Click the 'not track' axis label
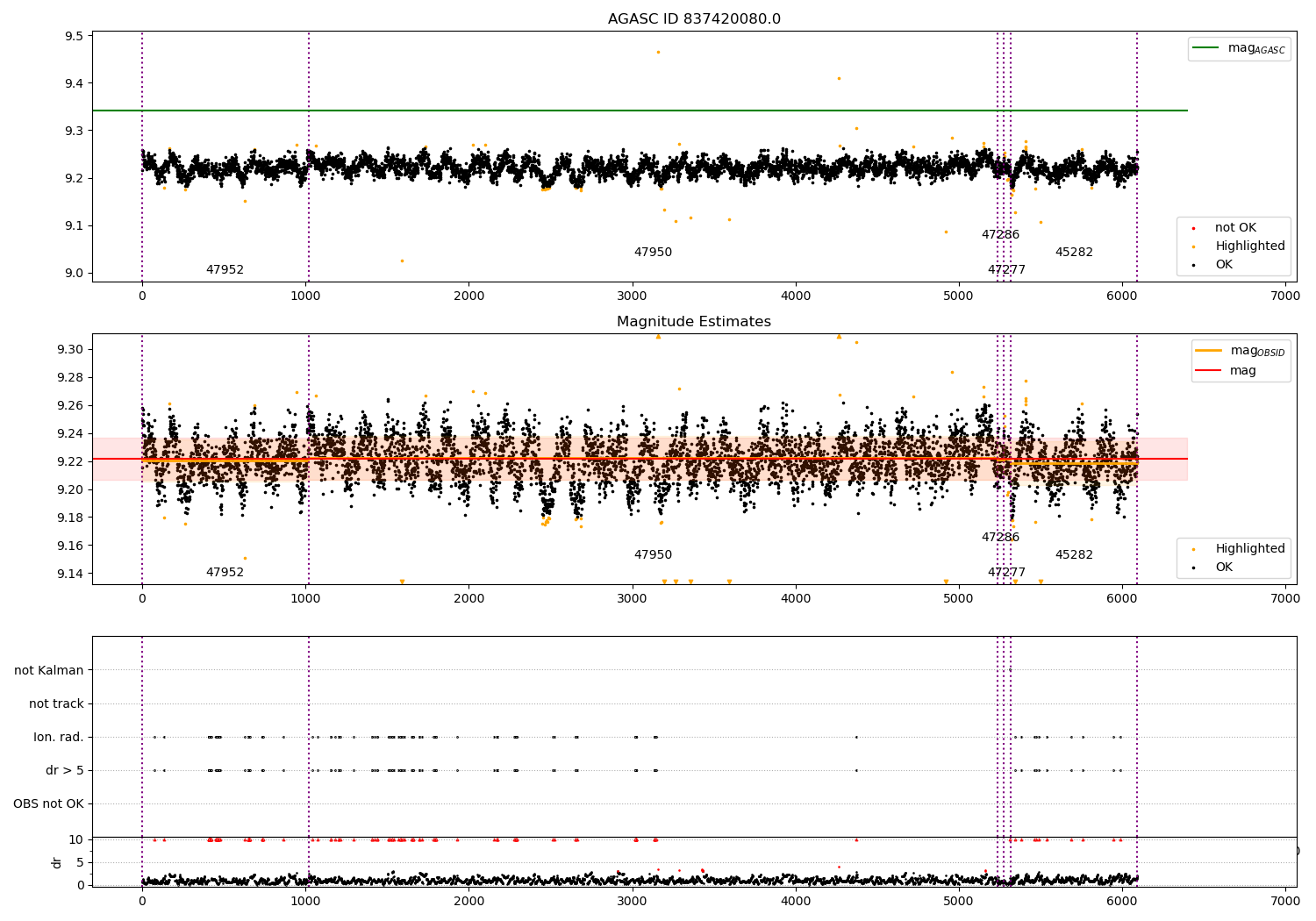Screen dimensions: 1316x921 [x=56, y=704]
